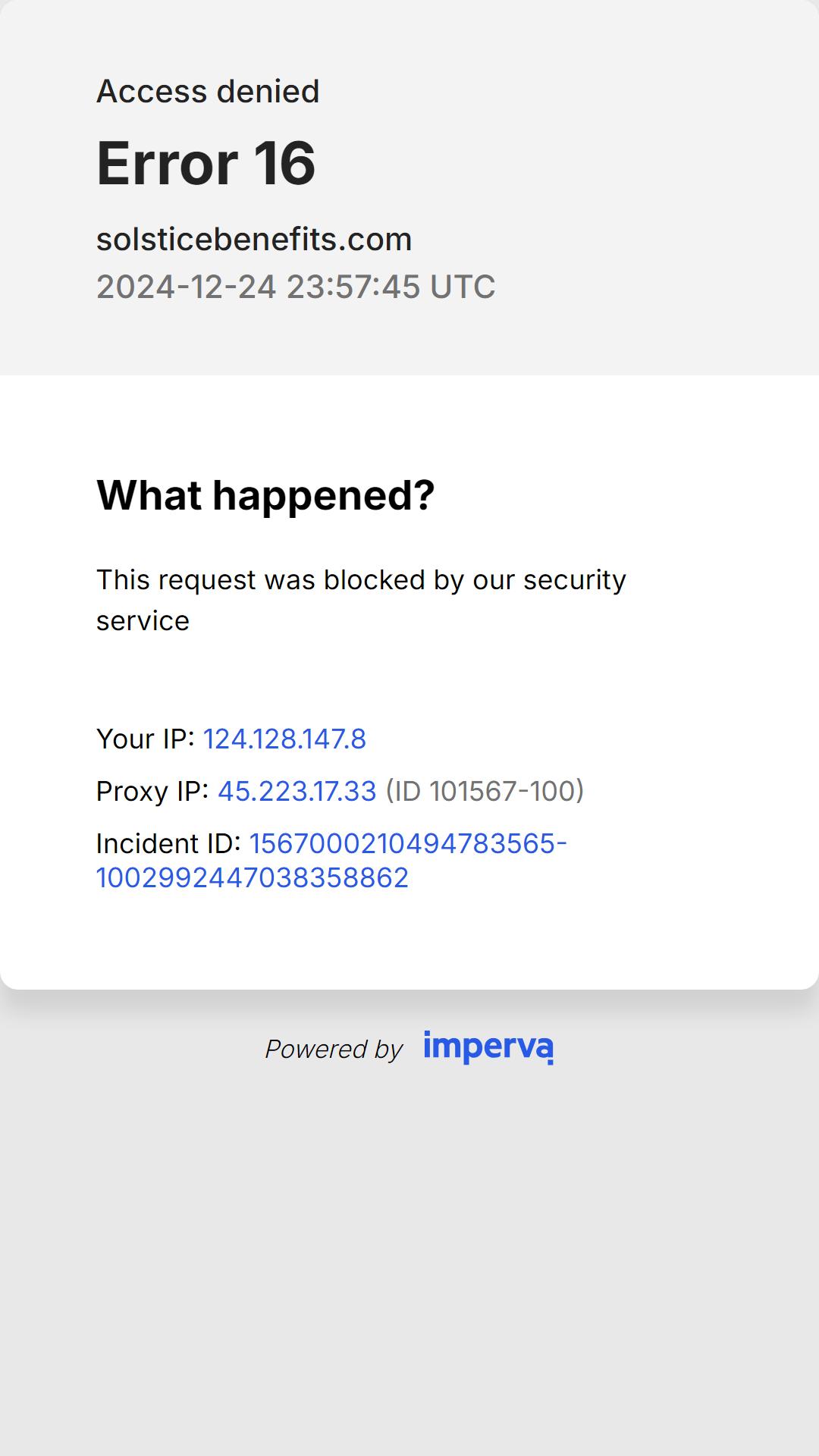The width and height of the screenshot is (819, 1456).
Task: Click the proxy ID 101567-100 text
Action: click(x=485, y=791)
